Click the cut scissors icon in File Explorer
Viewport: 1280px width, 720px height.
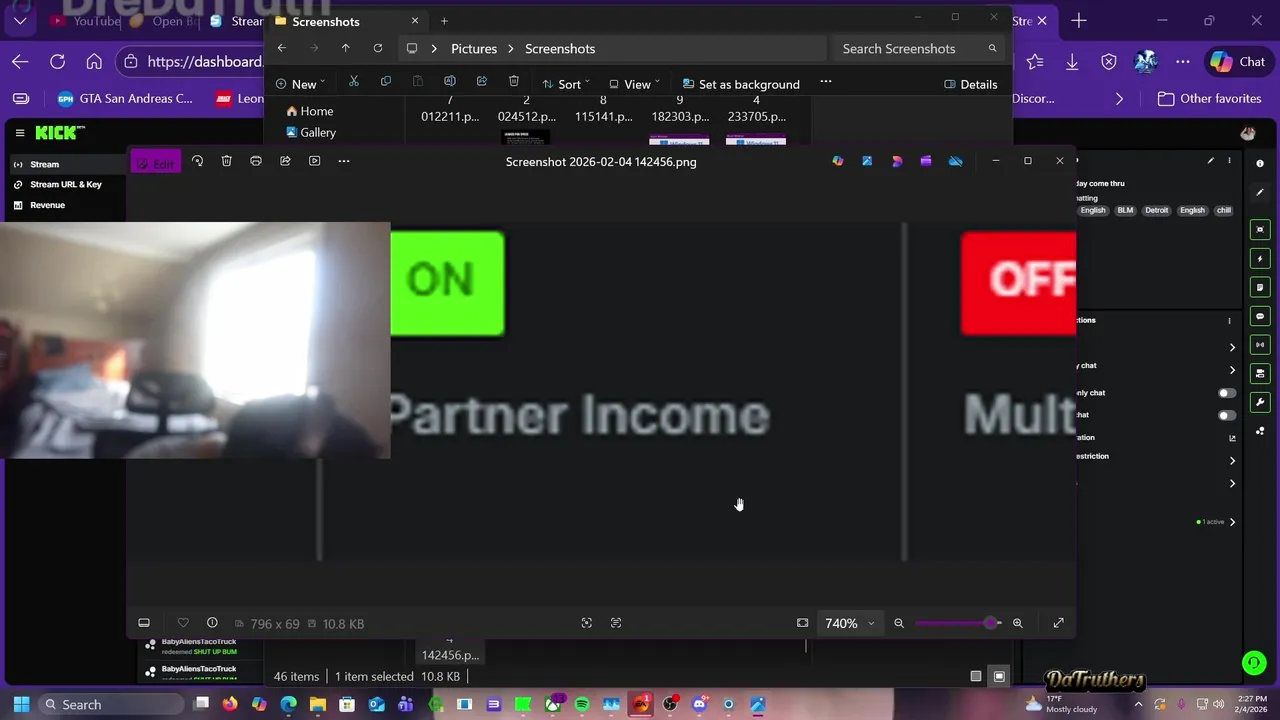click(354, 82)
